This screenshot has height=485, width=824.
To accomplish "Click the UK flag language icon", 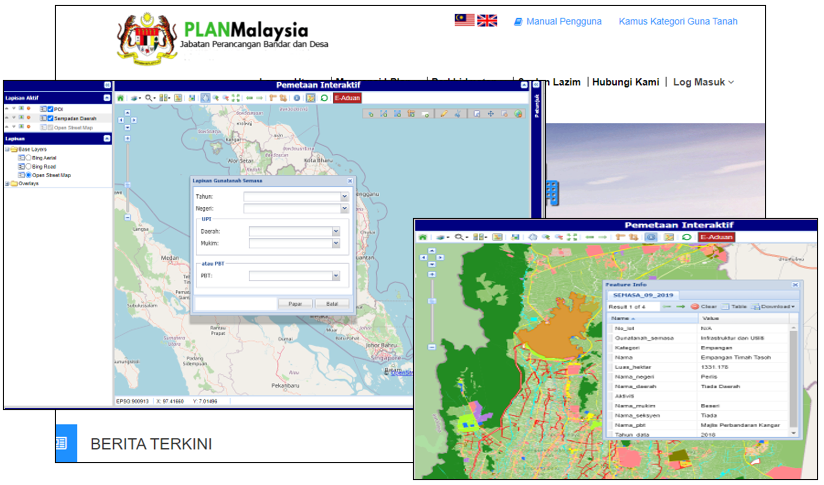I will [487, 20].
